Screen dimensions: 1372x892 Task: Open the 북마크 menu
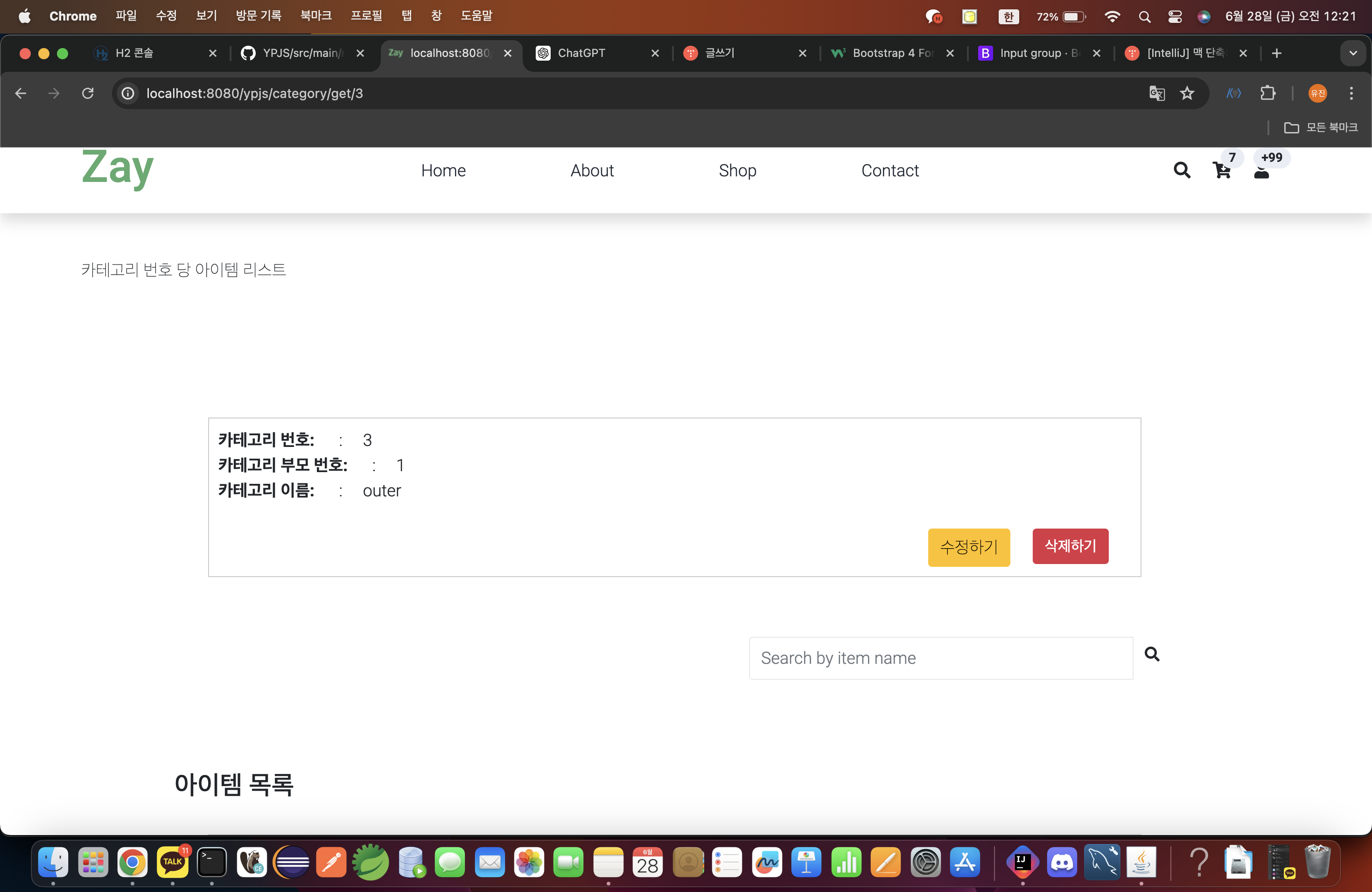click(x=316, y=15)
